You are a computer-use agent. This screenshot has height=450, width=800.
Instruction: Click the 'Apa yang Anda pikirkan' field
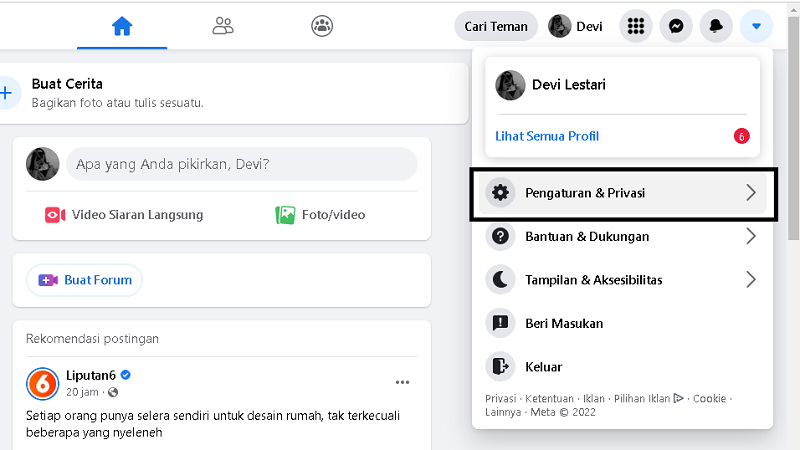[x=241, y=164]
